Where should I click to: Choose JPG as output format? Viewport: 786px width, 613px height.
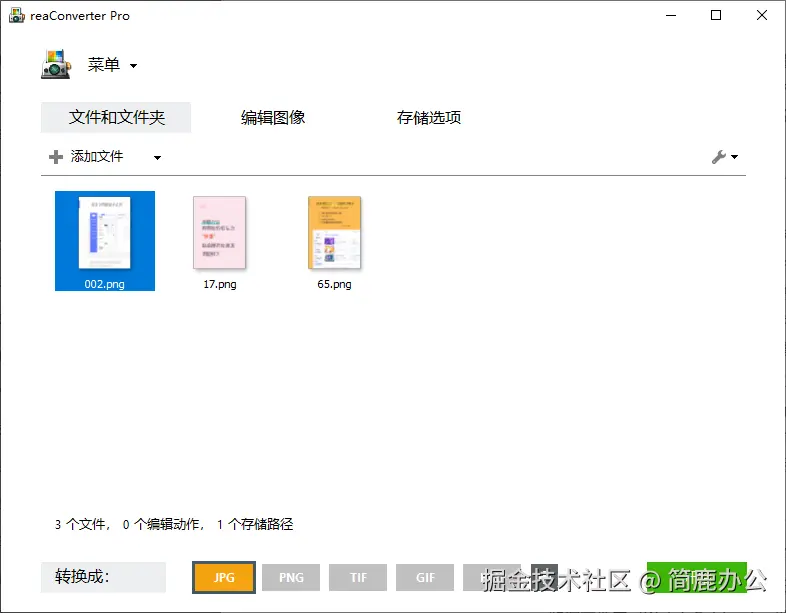pos(224,577)
